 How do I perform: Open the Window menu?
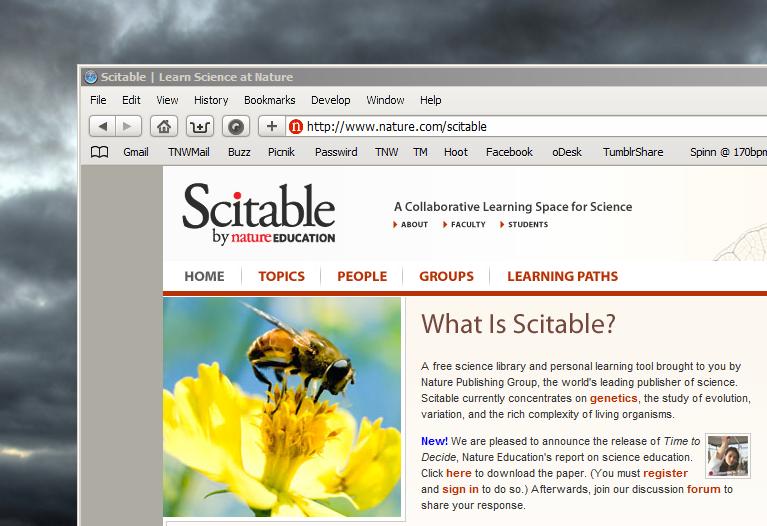[x=385, y=100]
